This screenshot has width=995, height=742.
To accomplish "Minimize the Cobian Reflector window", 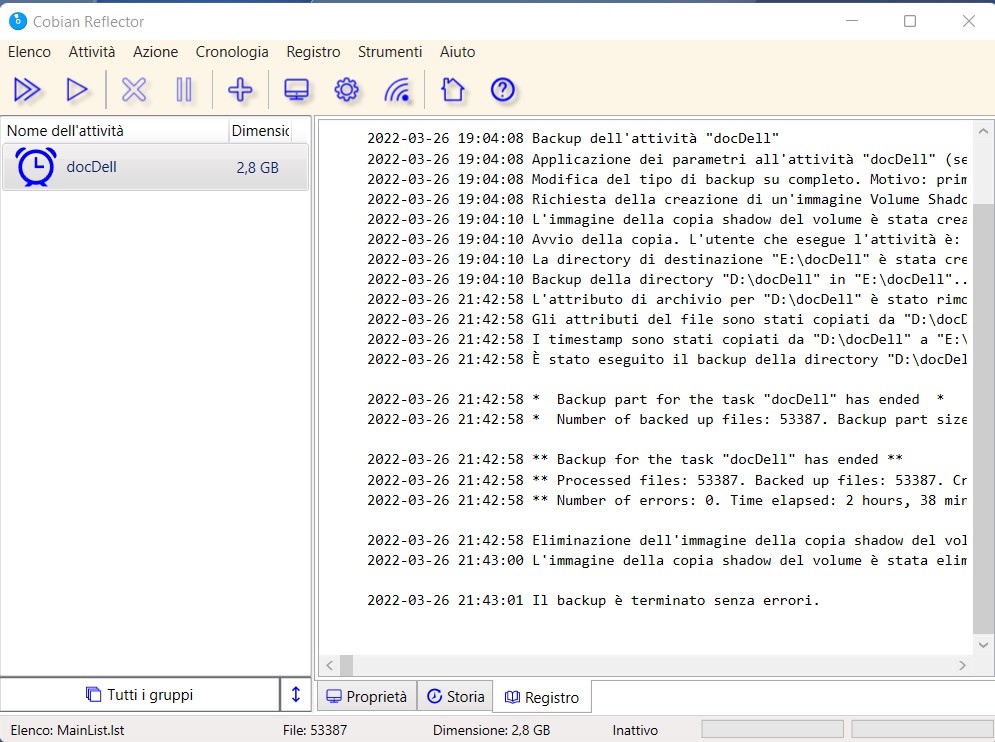I will point(852,21).
